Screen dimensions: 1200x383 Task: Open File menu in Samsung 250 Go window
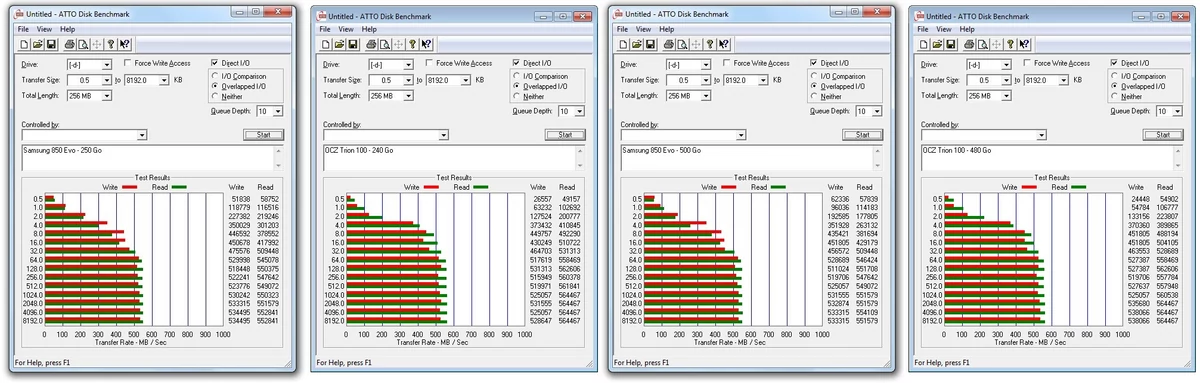[x=23, y=29]
